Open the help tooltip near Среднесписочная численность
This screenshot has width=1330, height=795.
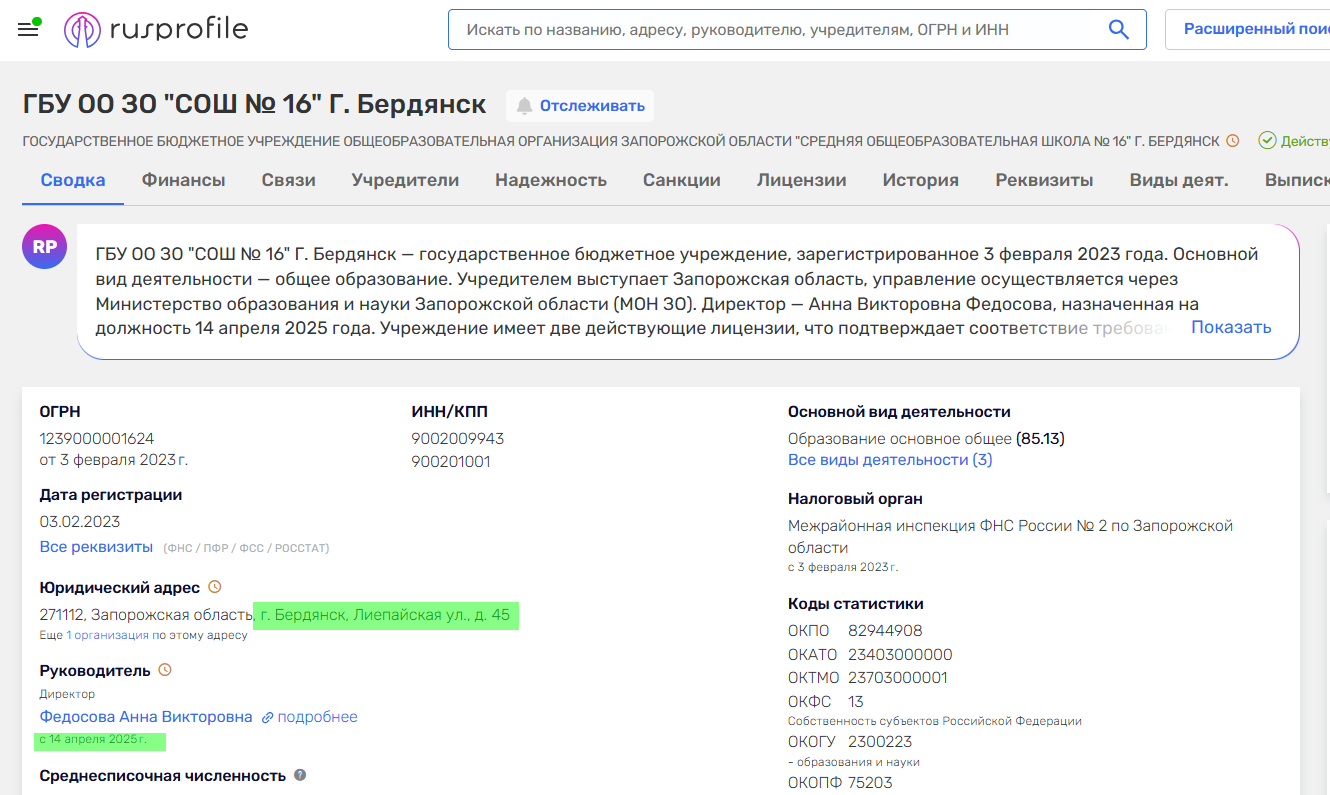tap(299, 773)
